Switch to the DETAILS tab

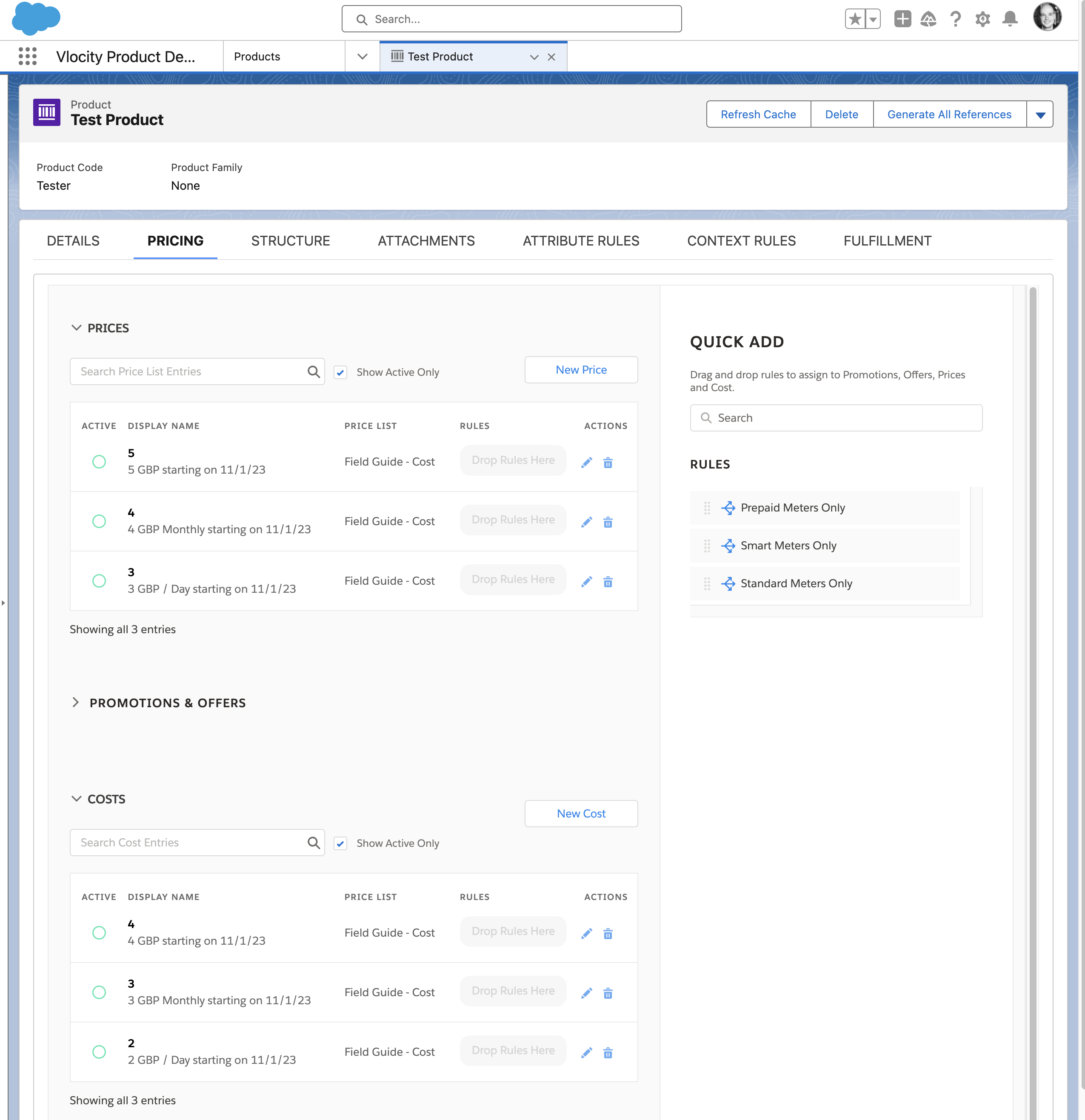pos(73,240)
